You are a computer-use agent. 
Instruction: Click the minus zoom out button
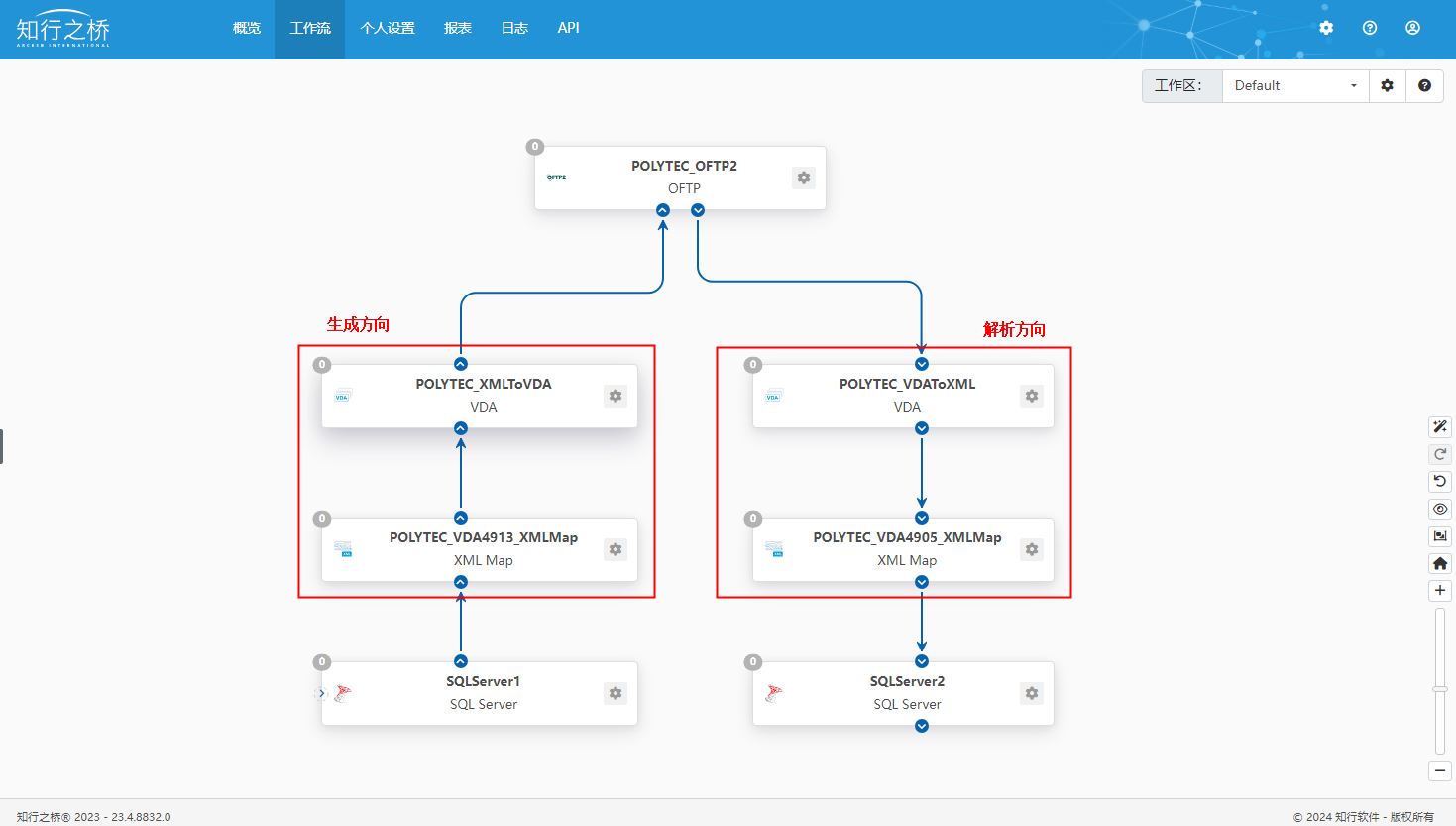[x=1440, y=770]
